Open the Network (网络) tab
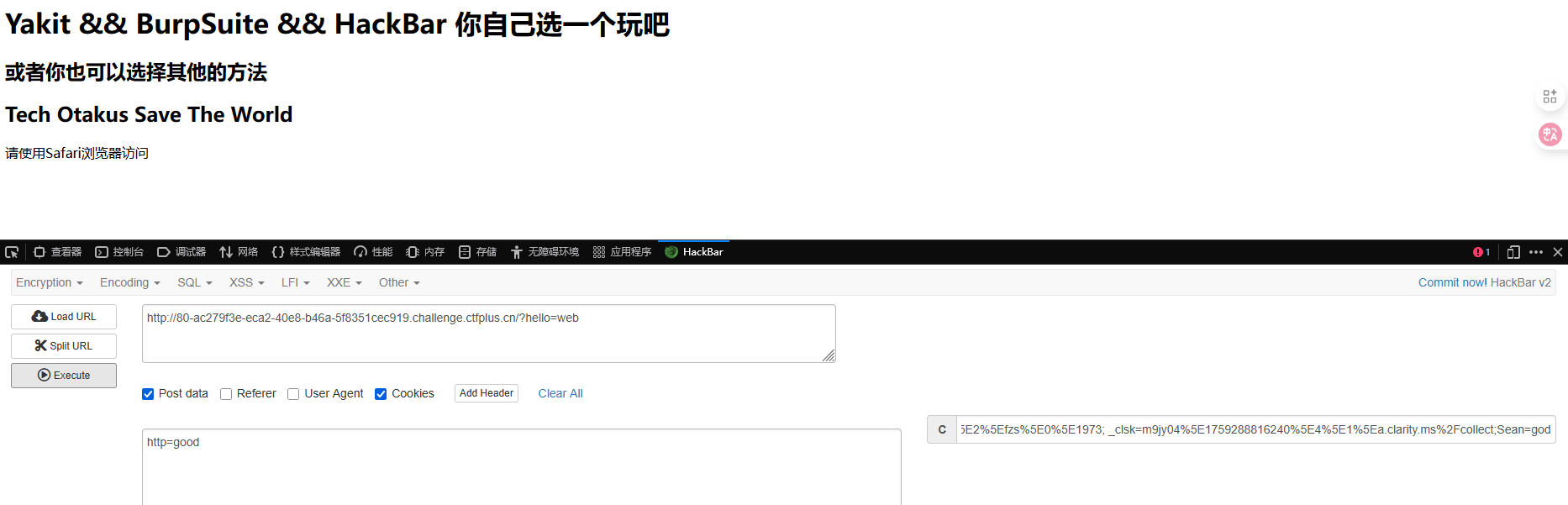The width and height of the screenshot is (1568, 505). [x=239, y=252]
